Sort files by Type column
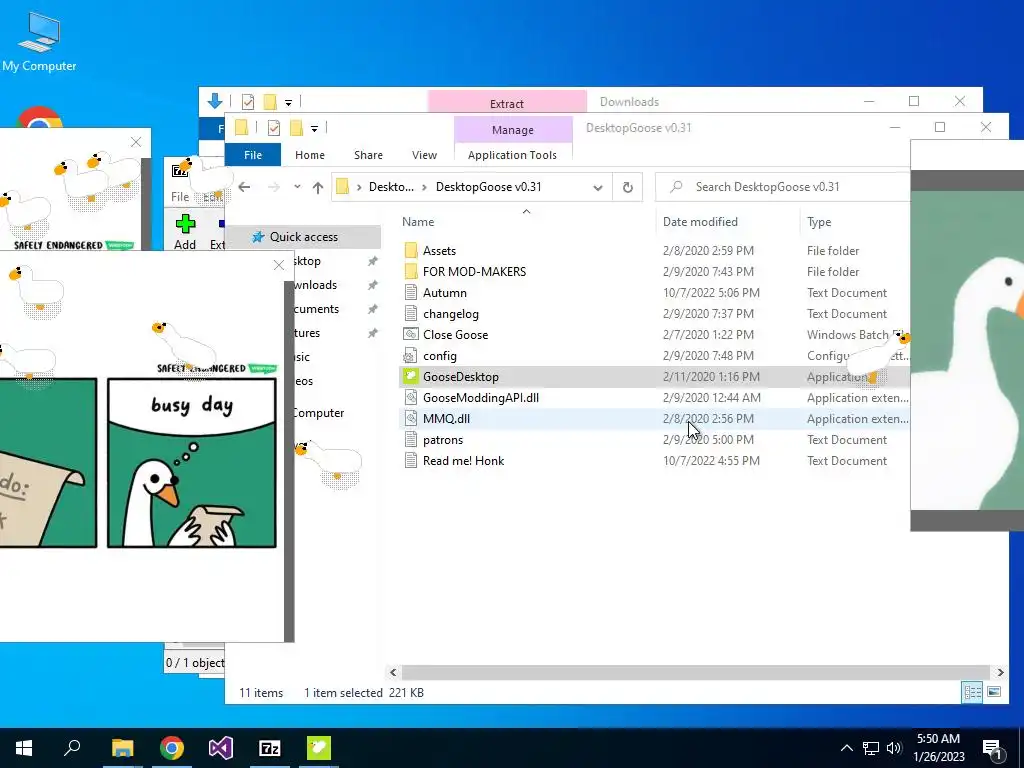The height and width of the screenshot is (768, 1024). 819,222
